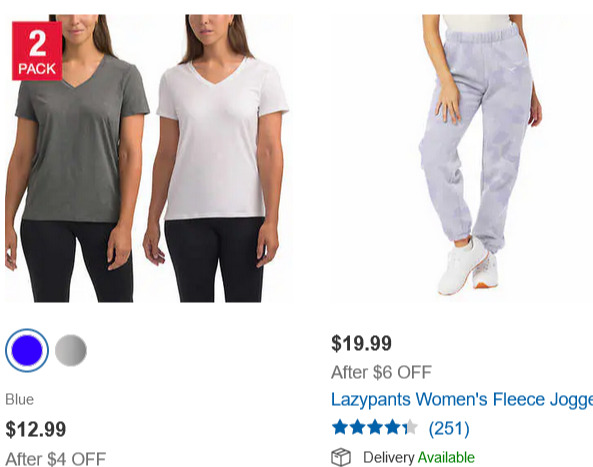Open the Lazypants Women's Fleece Jogger link
593x467 pixels.
[x=462, y=399]
